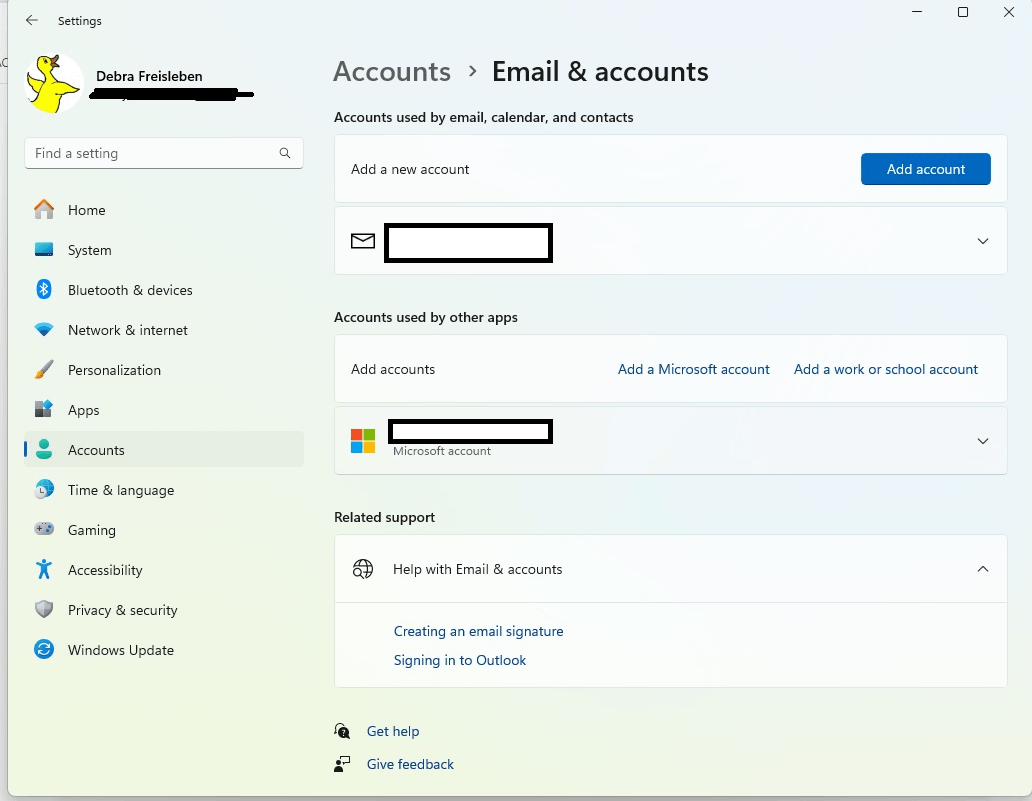Click the Get help headset icon
The image size is (1032, 801).
point(342,731)
